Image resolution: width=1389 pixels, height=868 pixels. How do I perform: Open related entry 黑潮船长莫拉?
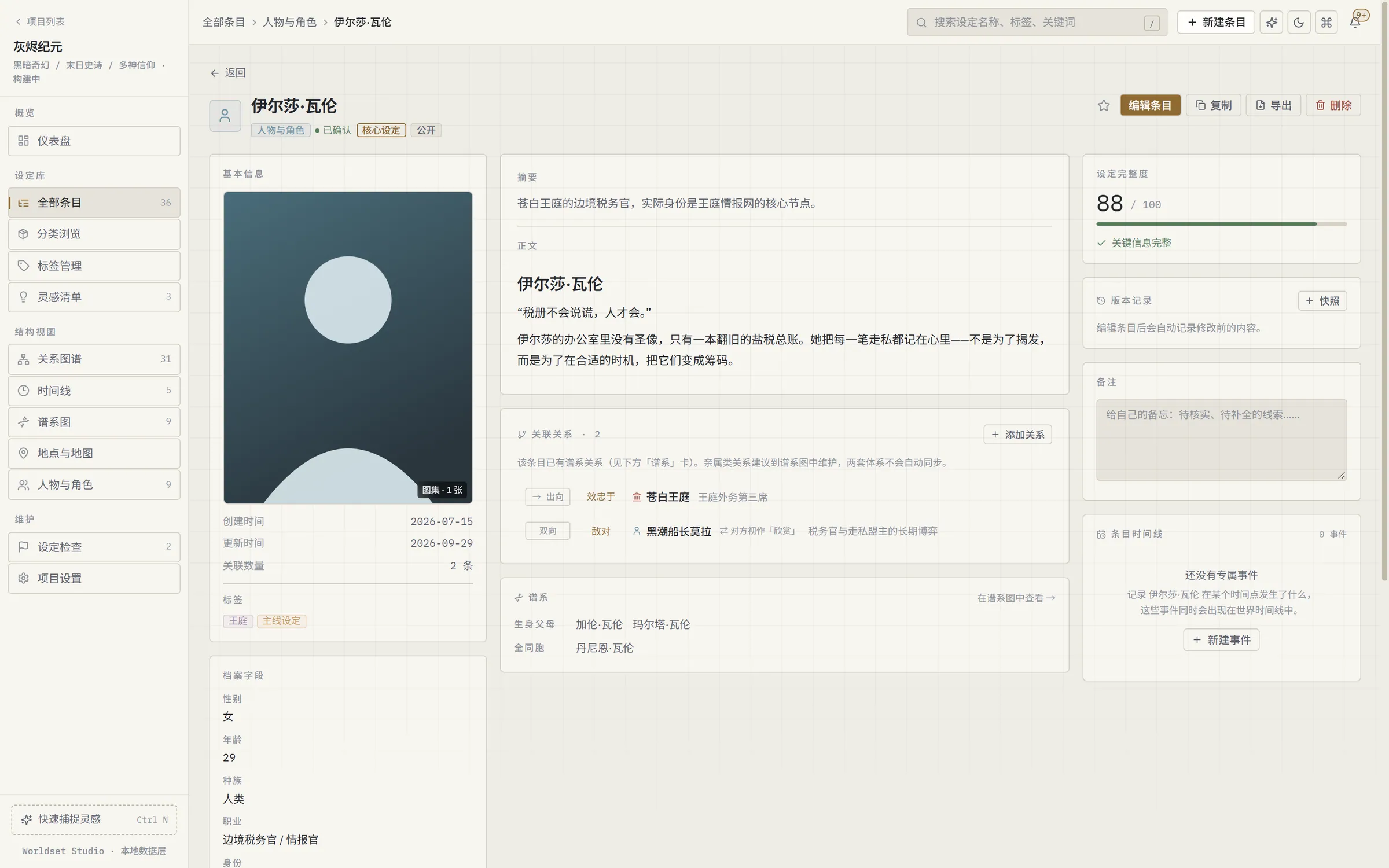point(678,531)
